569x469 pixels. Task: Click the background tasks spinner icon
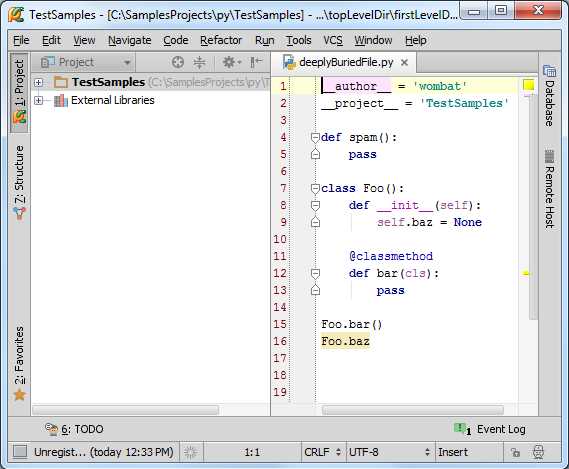pyautogui.click(x=190, y=452)
